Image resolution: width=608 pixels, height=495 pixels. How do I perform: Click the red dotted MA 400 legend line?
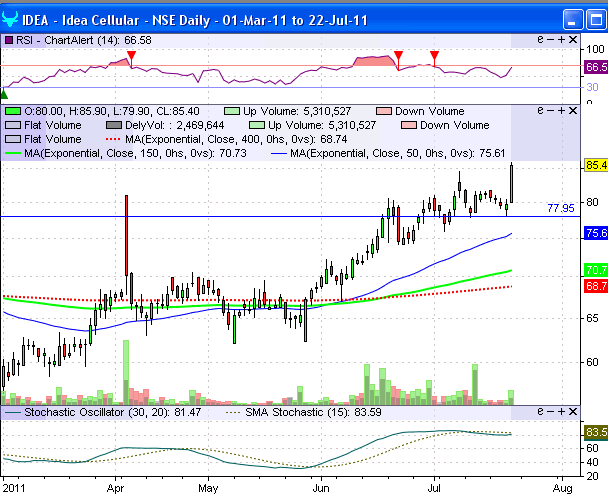pyautogui.click(x=113, y=139)
